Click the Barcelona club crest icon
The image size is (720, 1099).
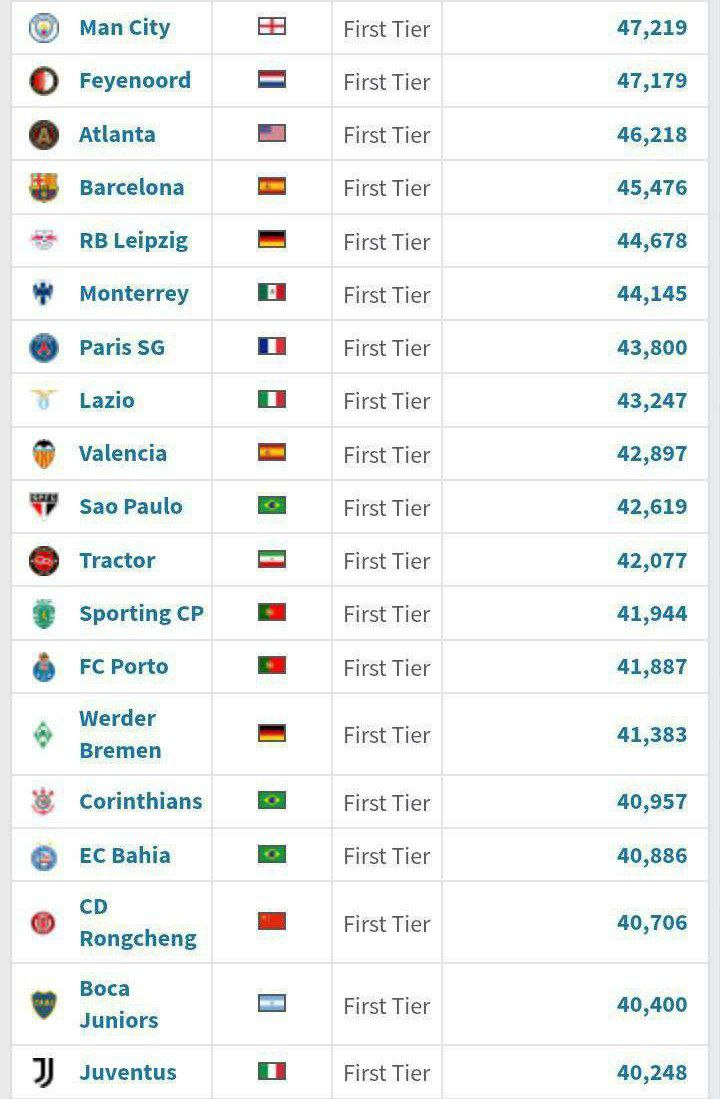pos(43,187)
